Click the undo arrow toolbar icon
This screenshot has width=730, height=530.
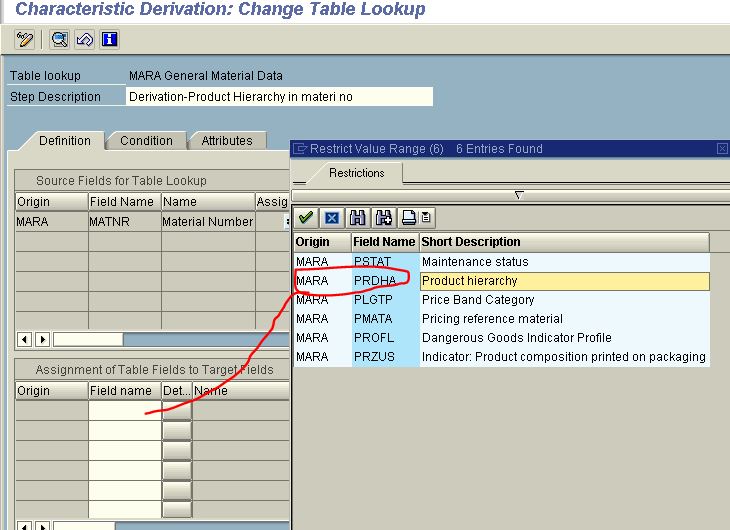(84, 39)
